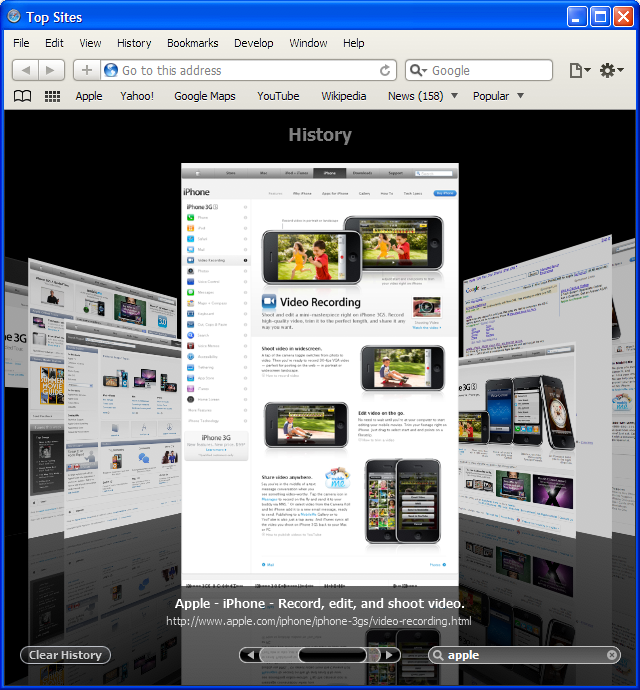640x690 pixels.
Task: Go back with the Back arrow button
Action: (x=26, y=70)
